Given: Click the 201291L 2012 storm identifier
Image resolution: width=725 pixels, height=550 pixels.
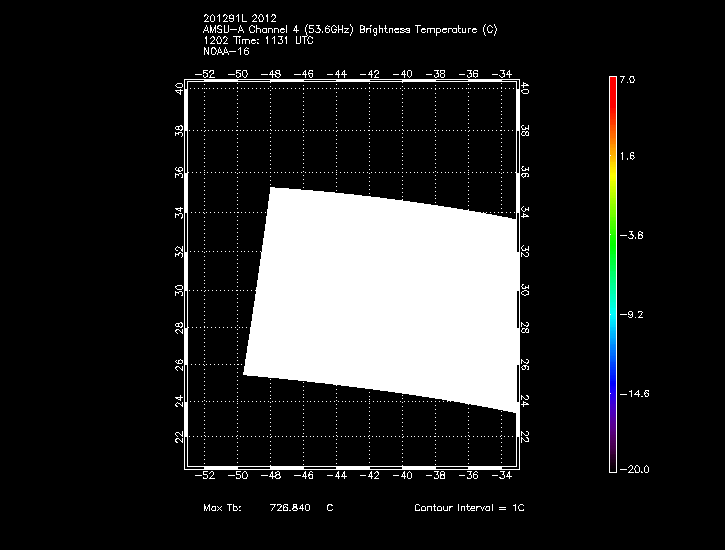Looking at the screenshot, I should click(239, 19).
